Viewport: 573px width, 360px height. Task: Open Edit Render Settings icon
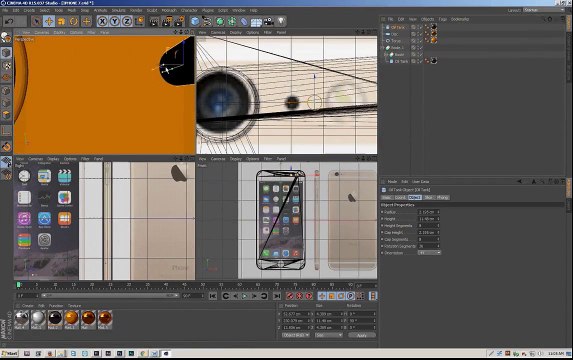[179, 21]
